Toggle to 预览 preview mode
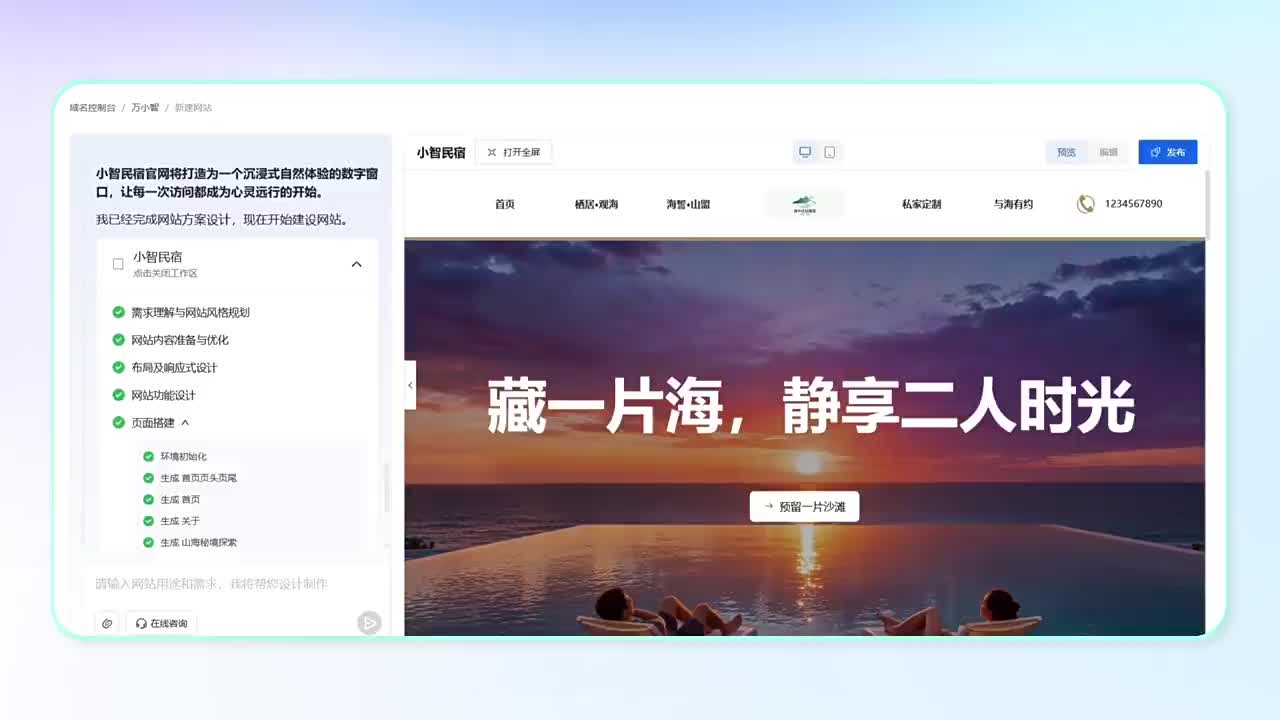This screenshot has width=1280, height=720. pos(1066,152)
